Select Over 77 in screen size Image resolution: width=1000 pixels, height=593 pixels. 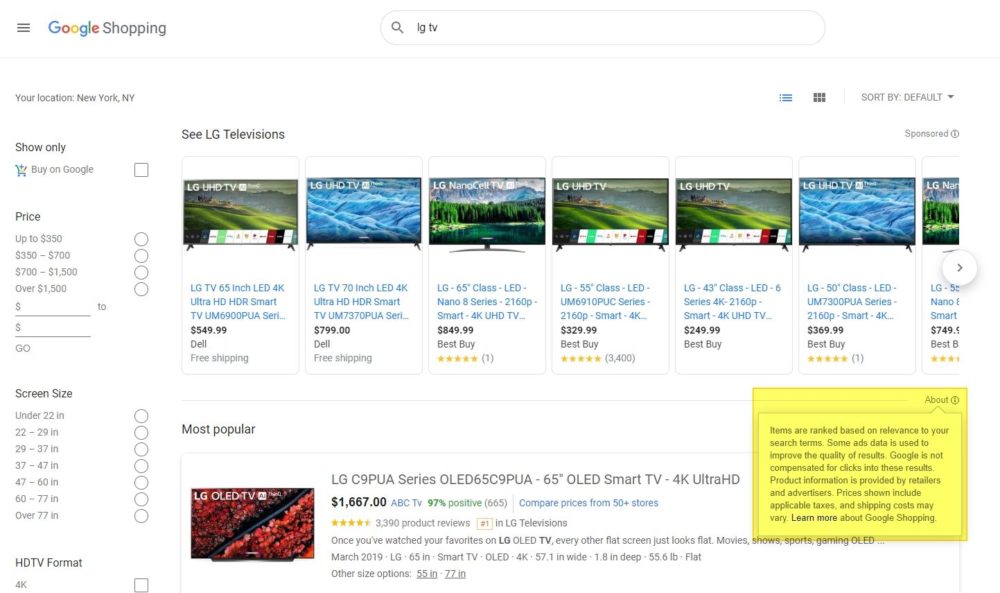(x=142, y=515)
